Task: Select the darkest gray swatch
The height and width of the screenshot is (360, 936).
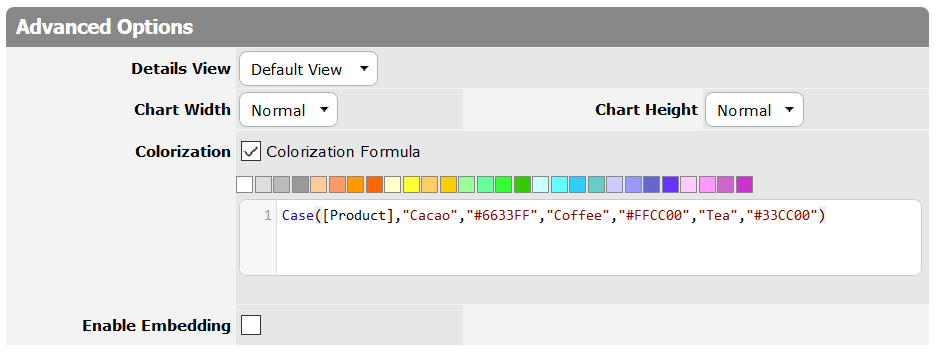Action: [300, 184]
